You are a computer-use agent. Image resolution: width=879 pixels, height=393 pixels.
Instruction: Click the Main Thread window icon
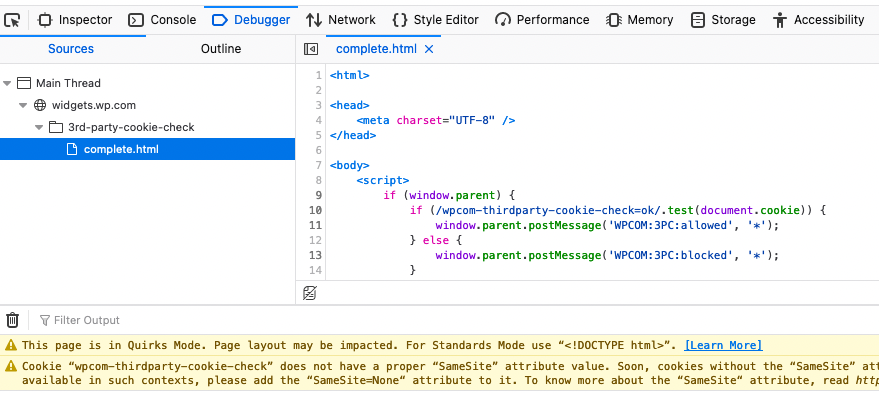click(x=24, y=83)
